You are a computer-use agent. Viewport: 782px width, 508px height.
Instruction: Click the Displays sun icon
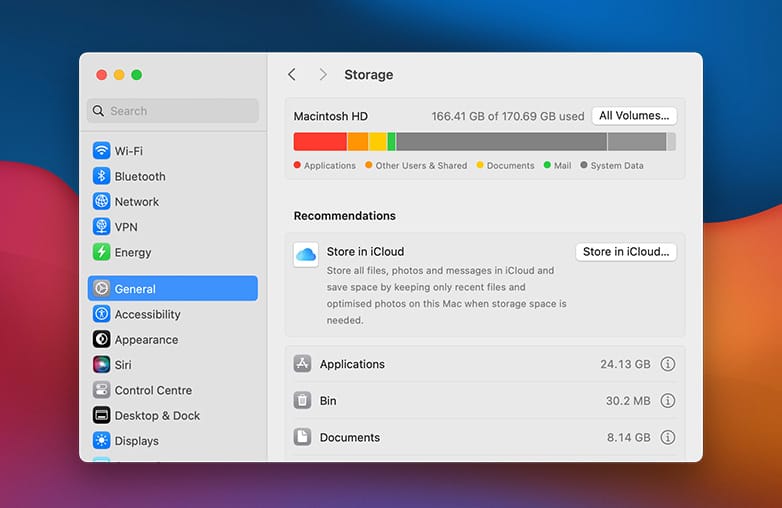pyautogui.click(x=101, y=441)
